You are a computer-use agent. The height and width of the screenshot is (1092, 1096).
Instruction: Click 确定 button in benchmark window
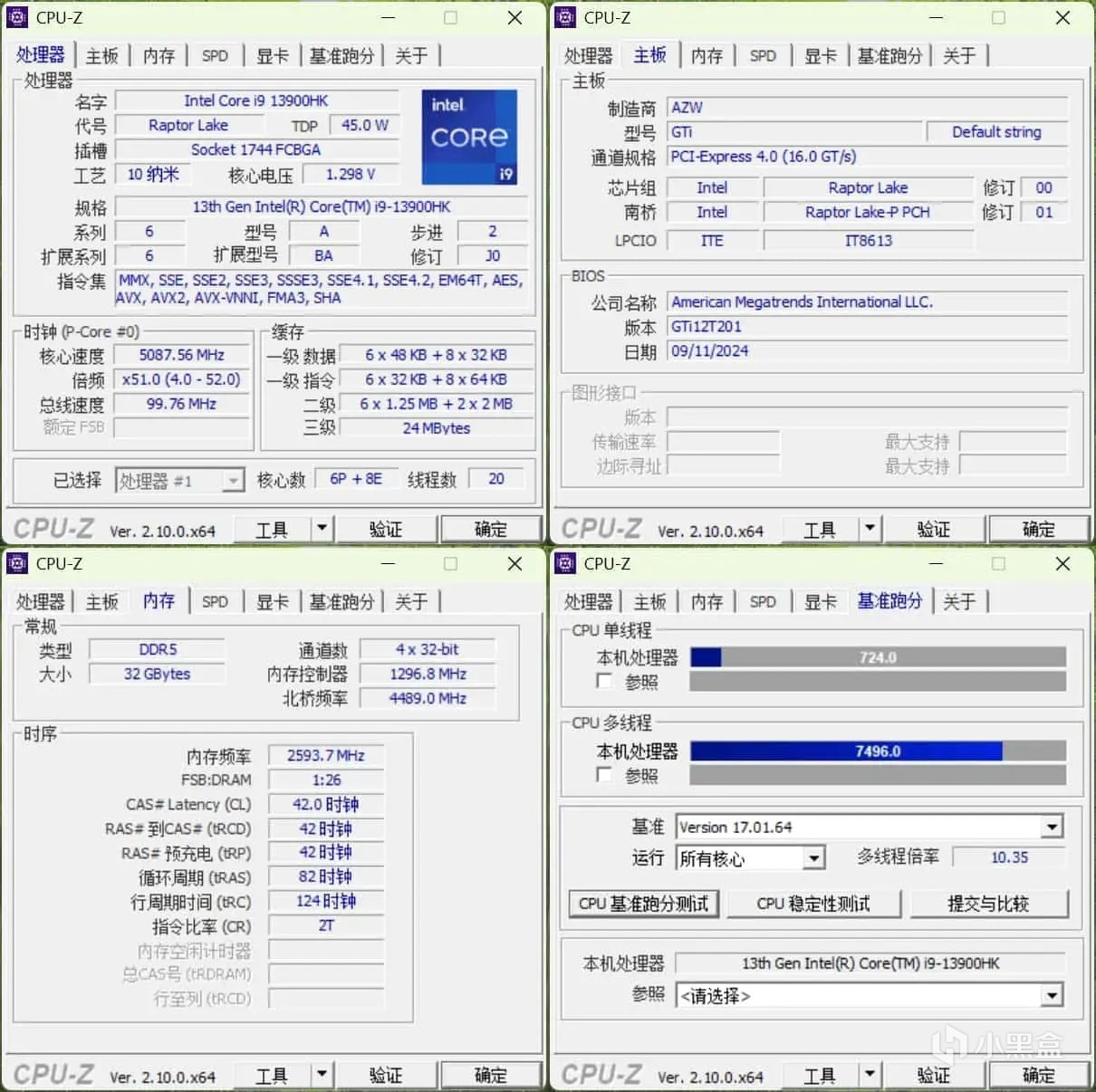(1038, 1075)
